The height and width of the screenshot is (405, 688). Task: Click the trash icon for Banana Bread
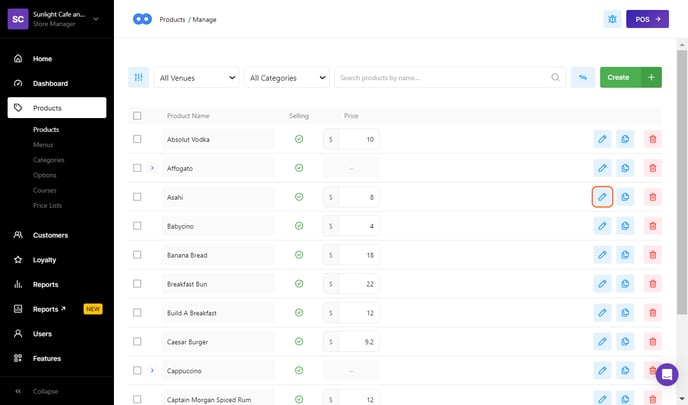[x=652, y=255]
